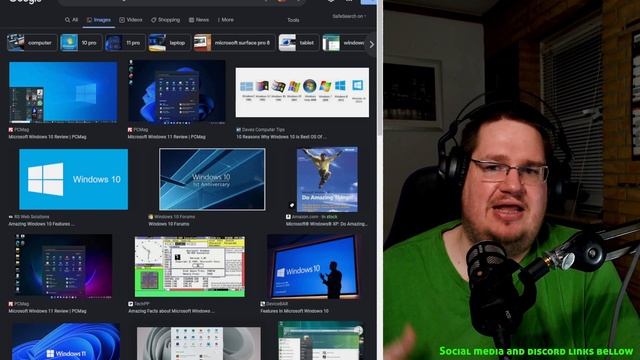The width and height of the screenshot is (640, 360).
Task: Open Amazing Facts about Microsoft Windows link
Action: point(171,311)
